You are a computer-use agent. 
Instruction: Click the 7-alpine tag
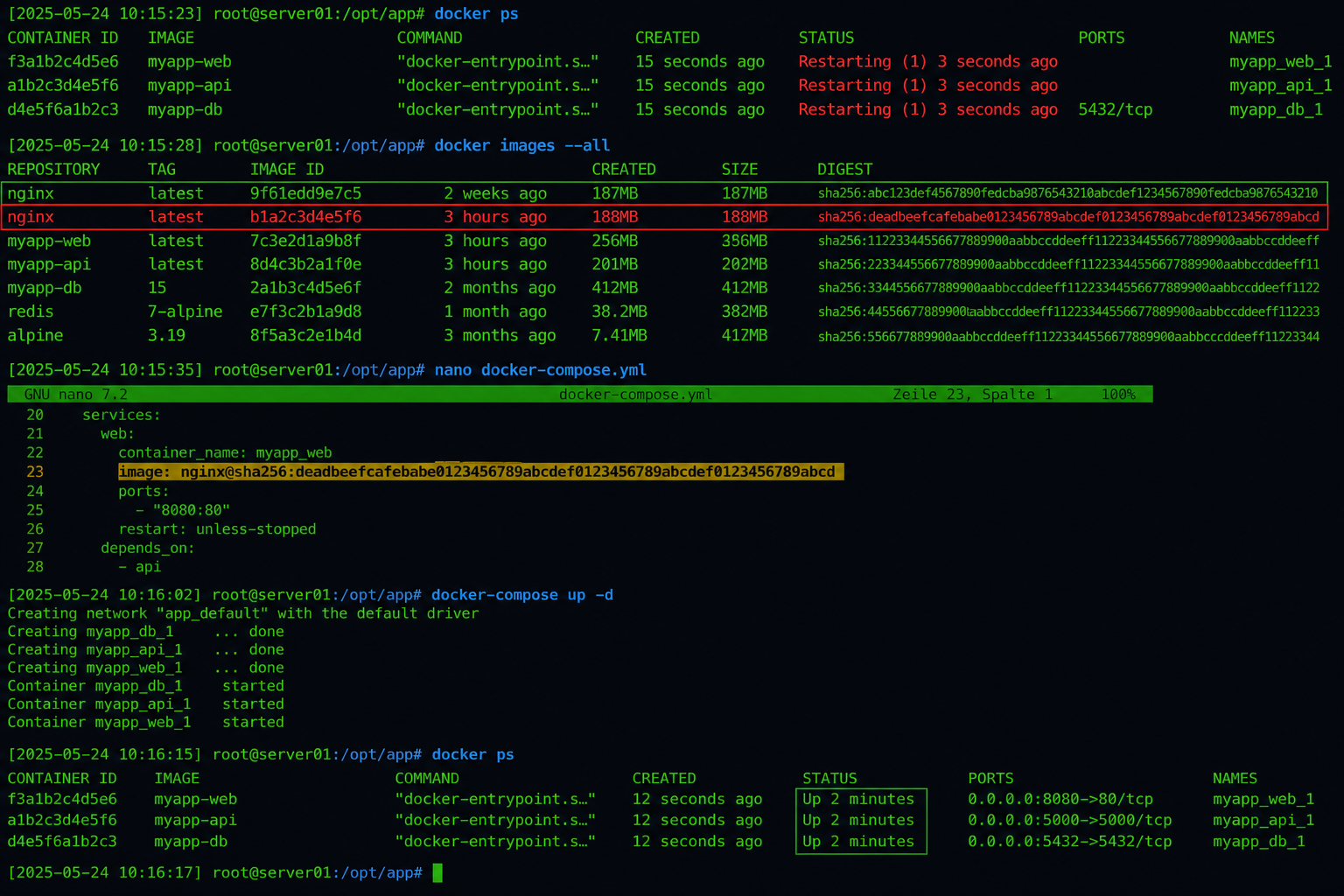click(185, 311)
